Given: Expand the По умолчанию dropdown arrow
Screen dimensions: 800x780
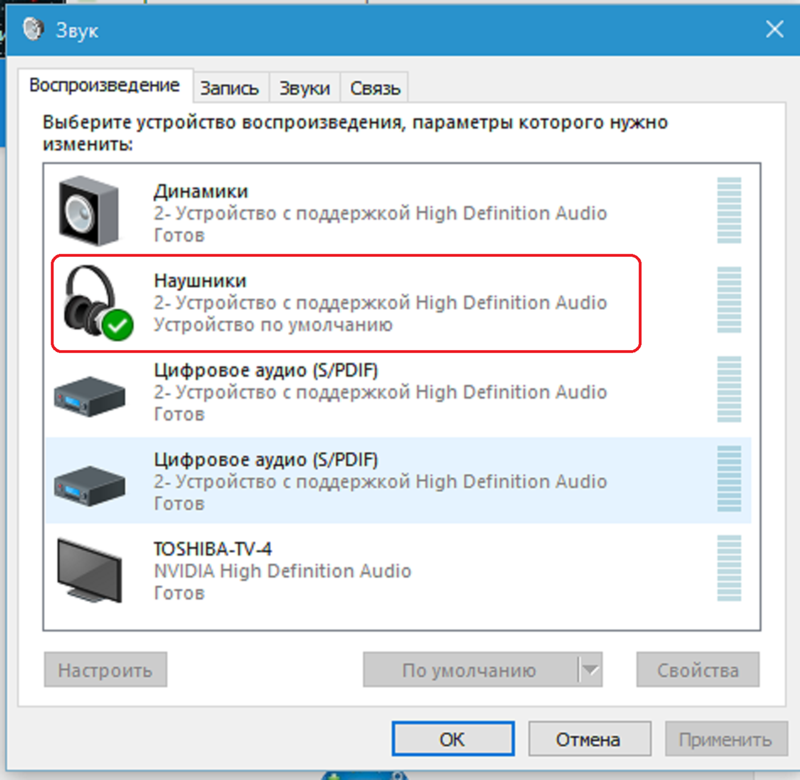Looking at the screenshot, I should [x=590, y=670].
